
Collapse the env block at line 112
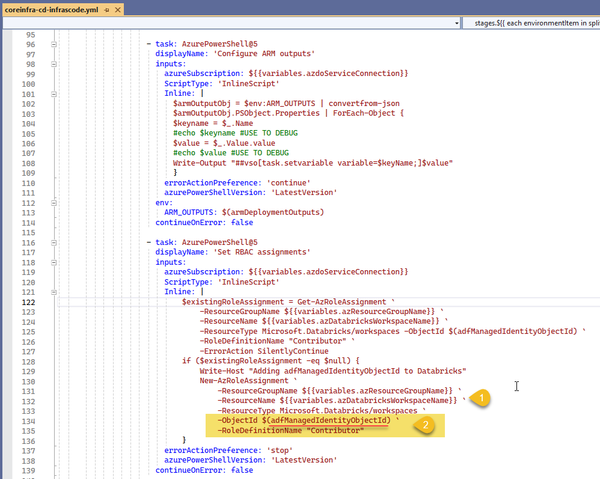(56, 203)
